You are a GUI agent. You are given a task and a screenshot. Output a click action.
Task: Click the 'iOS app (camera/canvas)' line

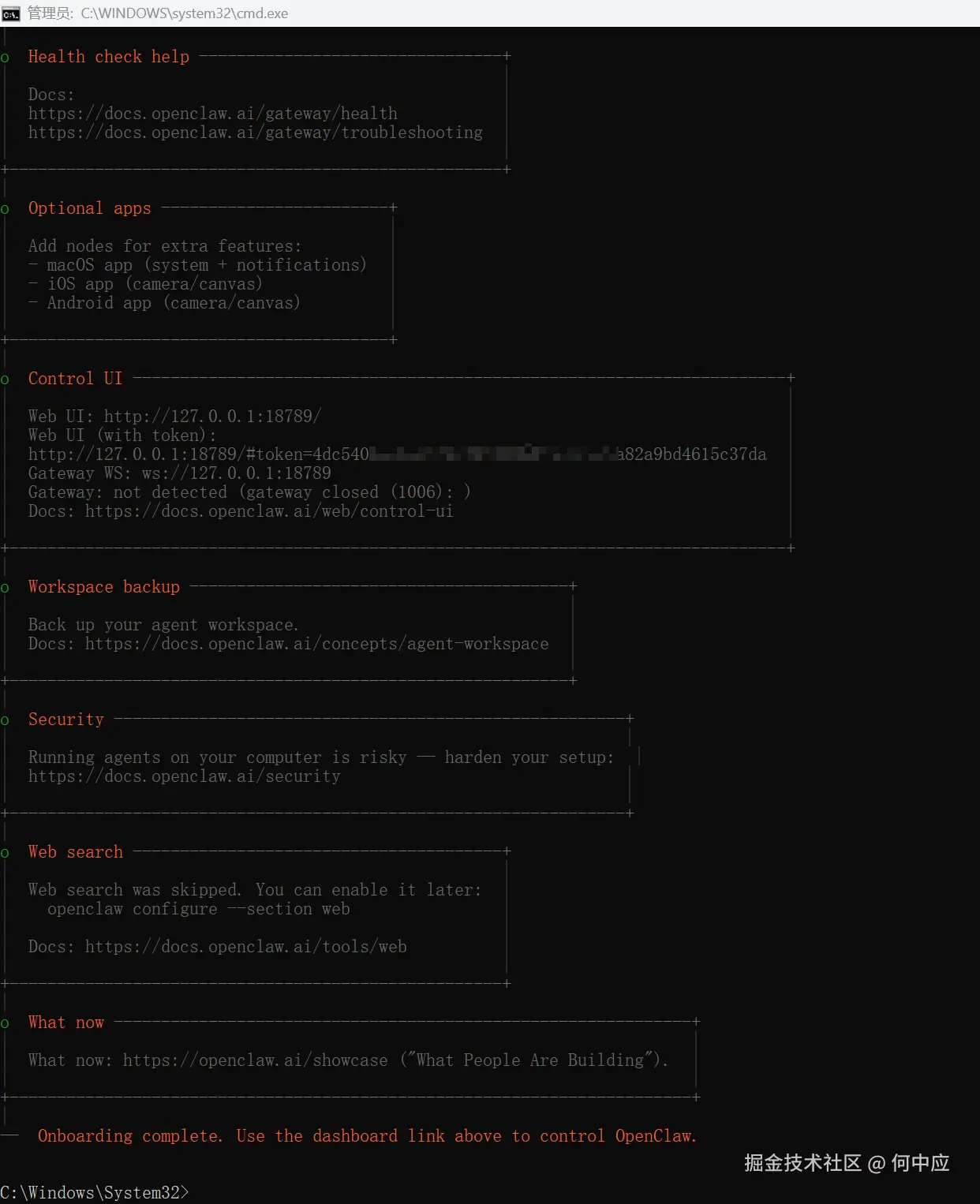(146, 284)
